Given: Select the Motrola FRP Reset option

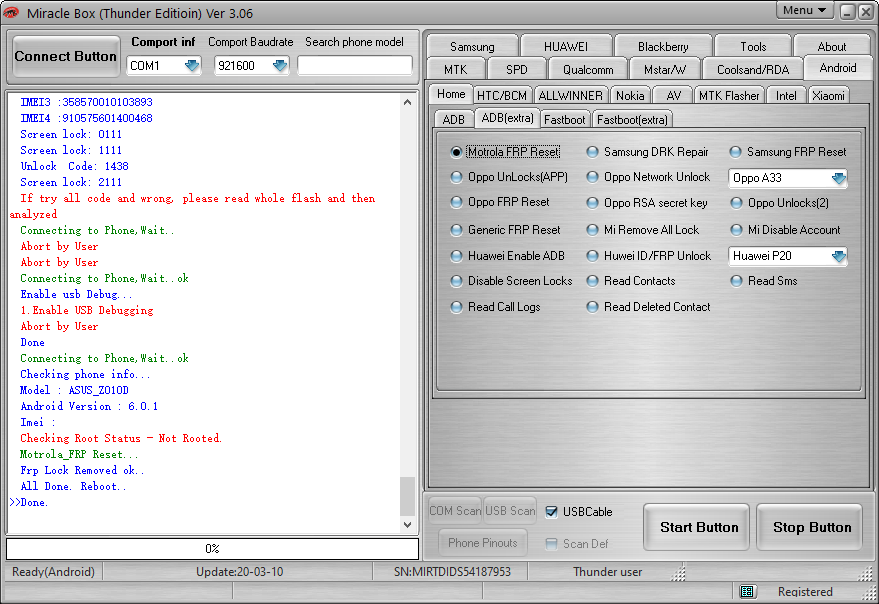Looking at the screenshot, I should [x=505, y=152].
